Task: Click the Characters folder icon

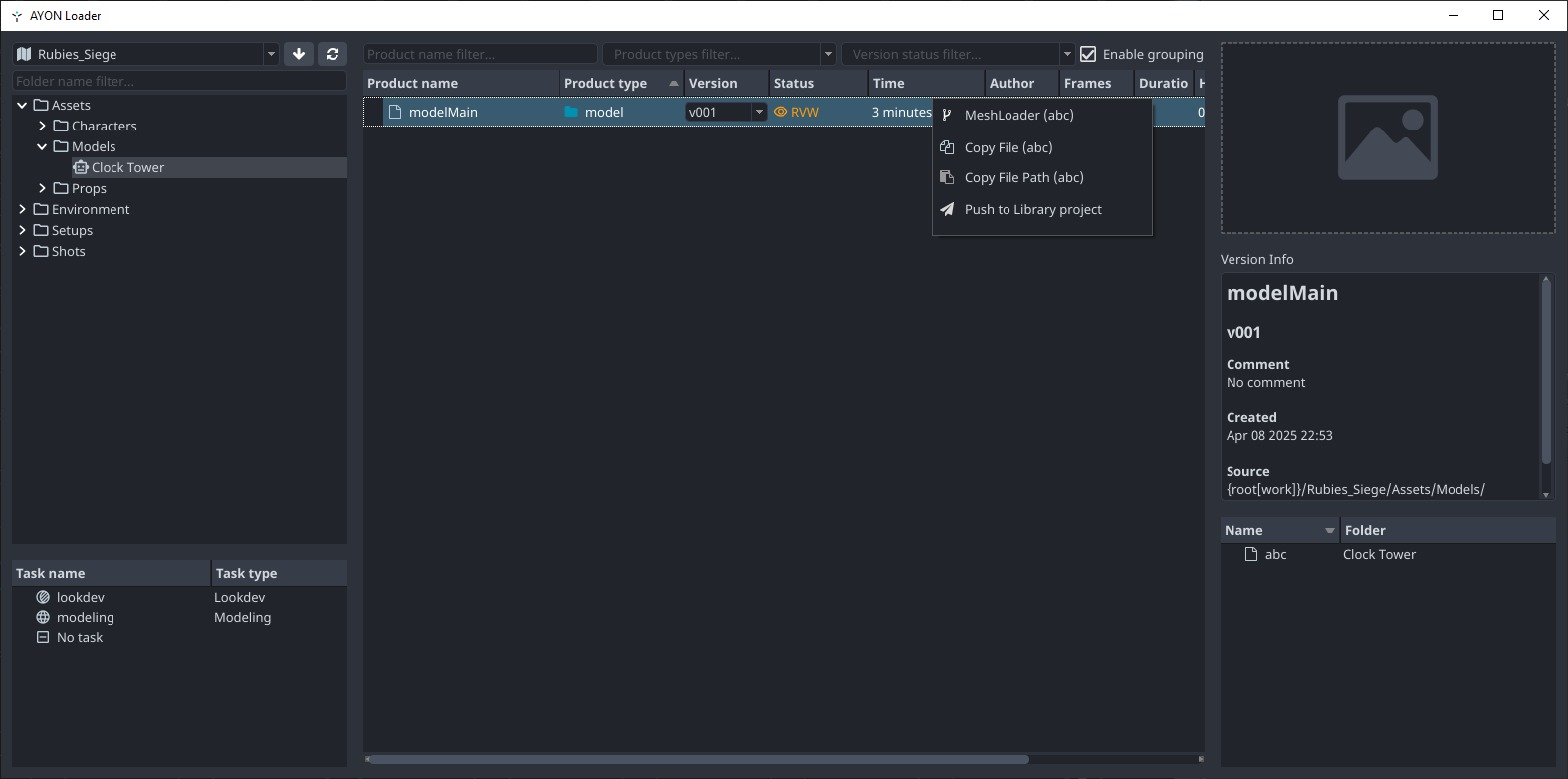Action: 61,126
